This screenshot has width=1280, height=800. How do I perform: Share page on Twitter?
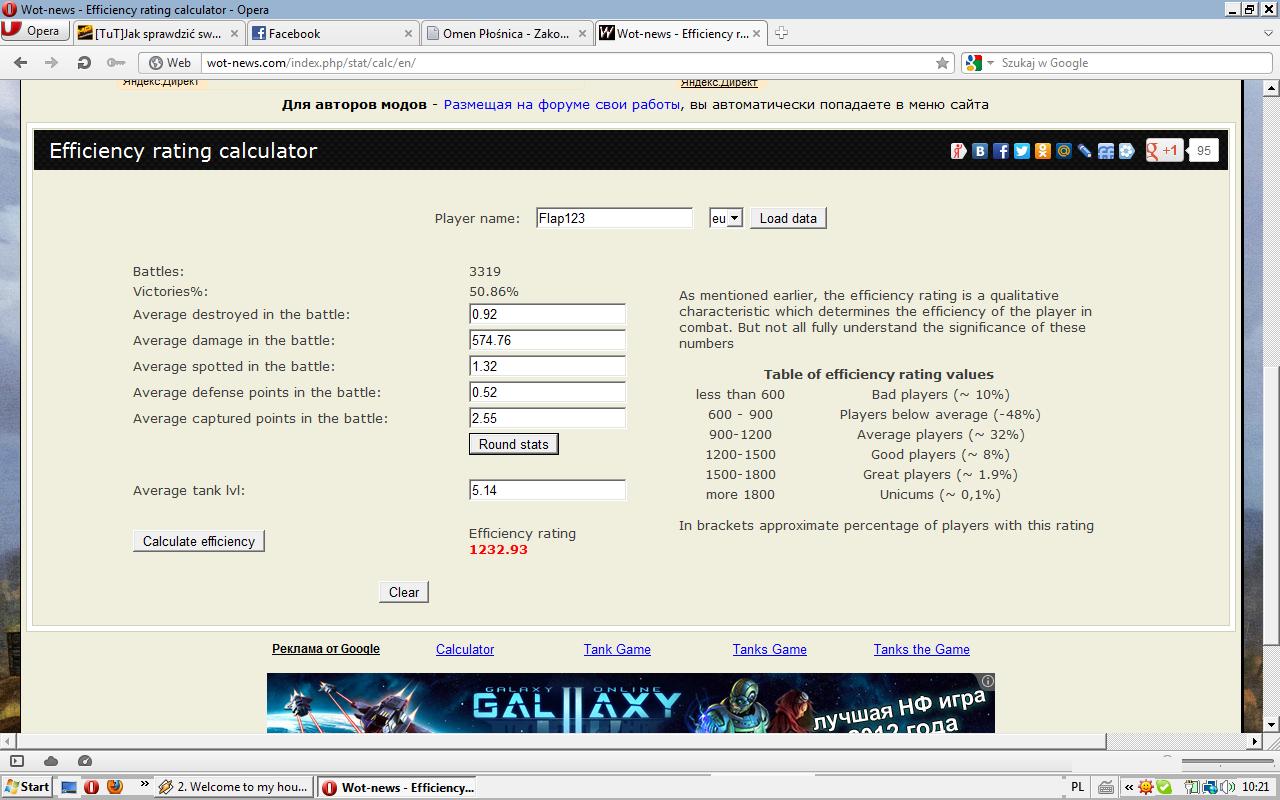click(1022, 151)
